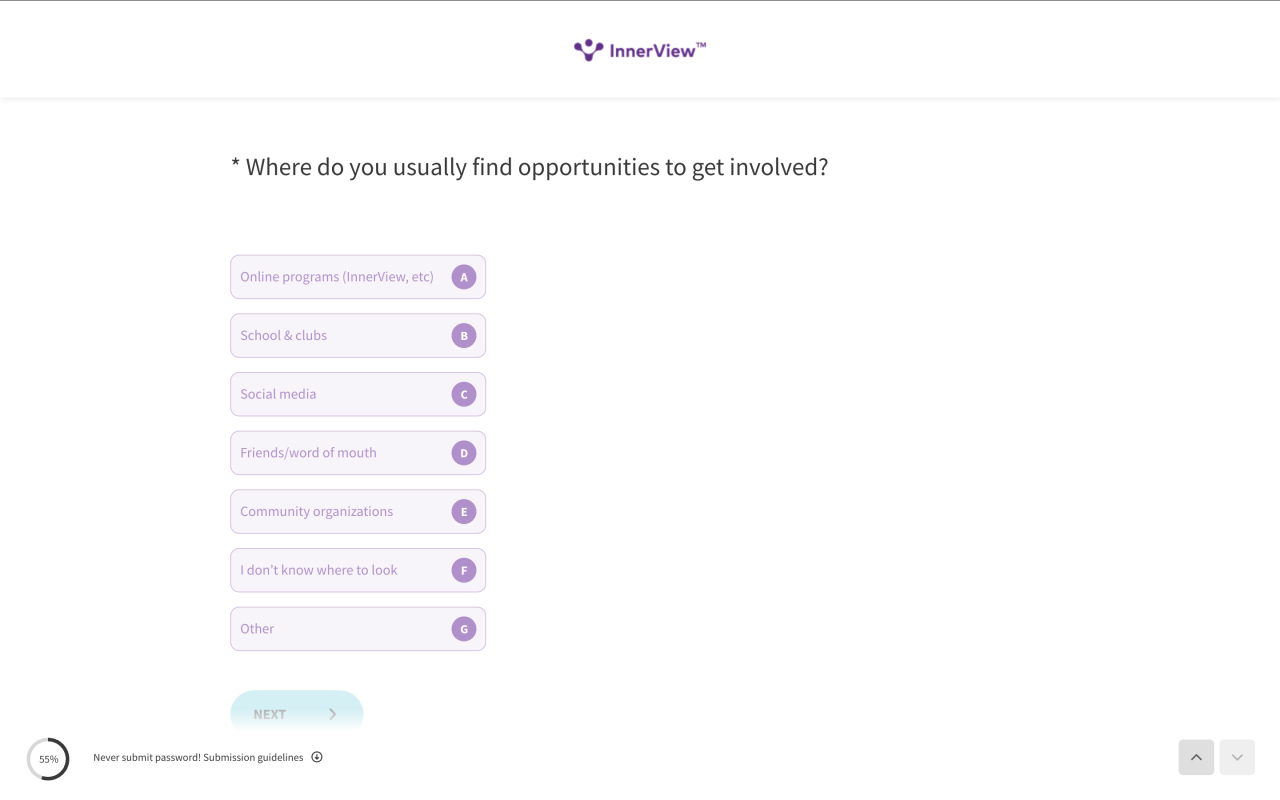The height and width of the screenshot is (800, 1280).
Task: Click the A key badge icon
Action: pyautogui.click(x=464, y=277)
